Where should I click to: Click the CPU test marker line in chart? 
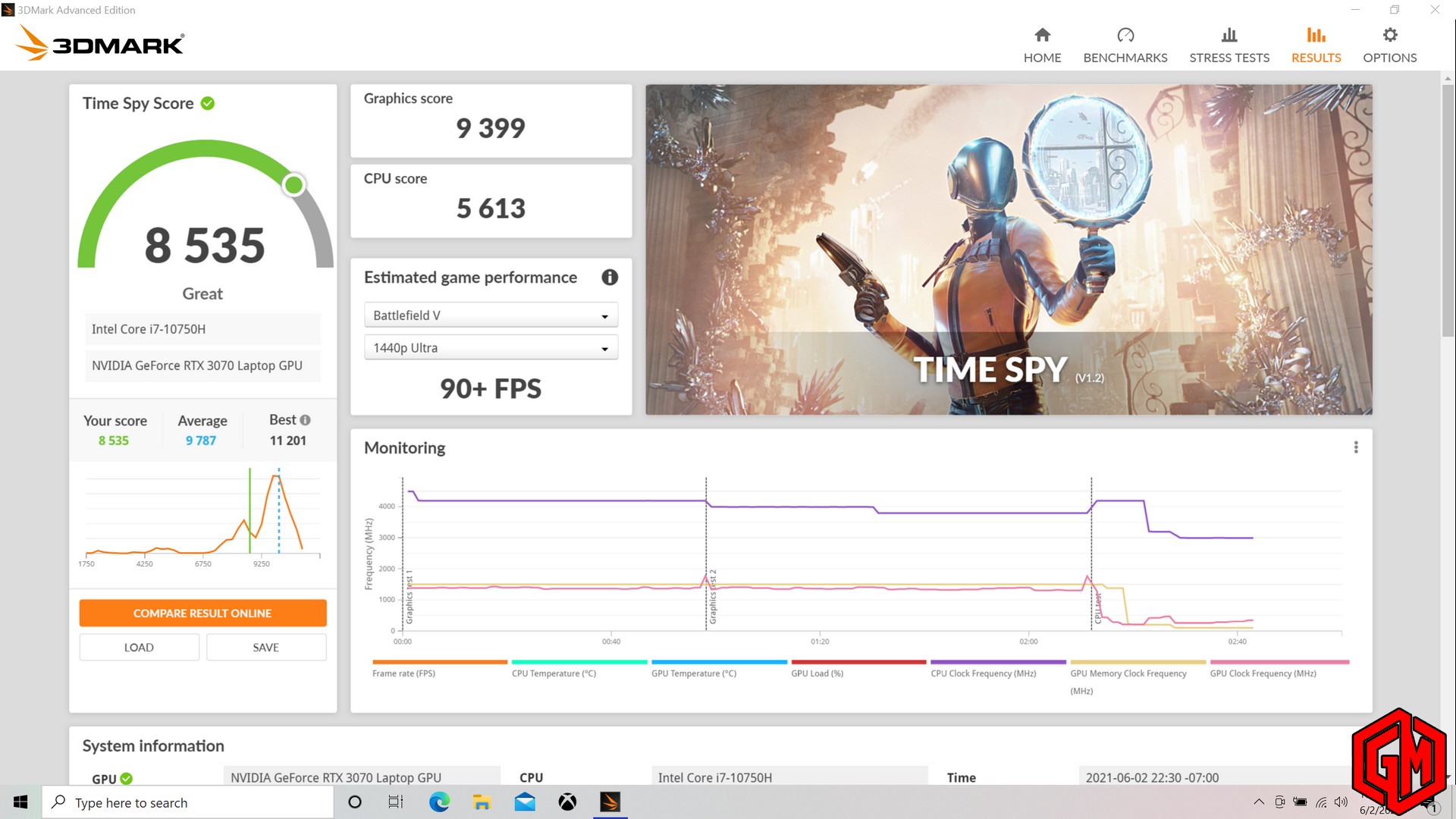[x=1091, y=554]
